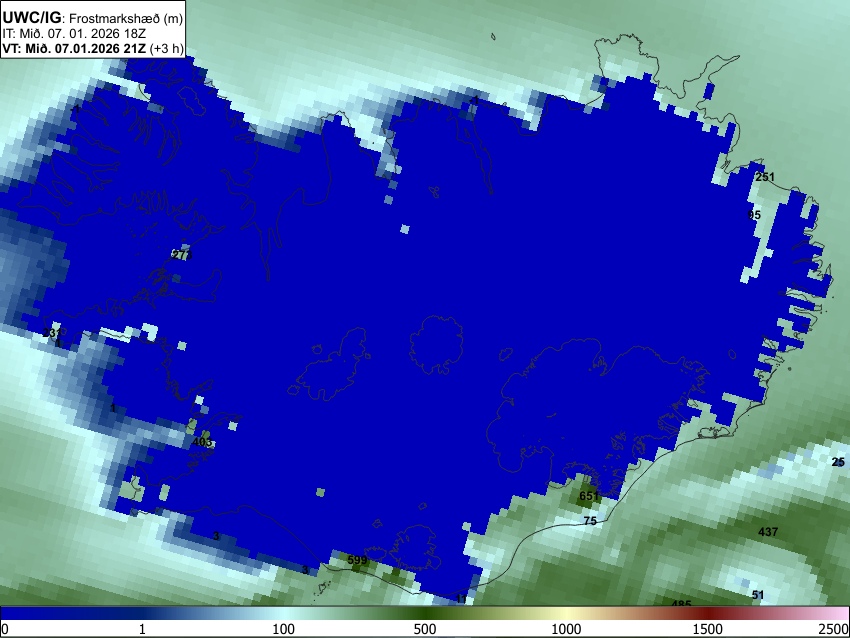The image size is (850, 638).
Task: Pick the 405 value label
Action: pyautogui.click(x=202, y=442)
